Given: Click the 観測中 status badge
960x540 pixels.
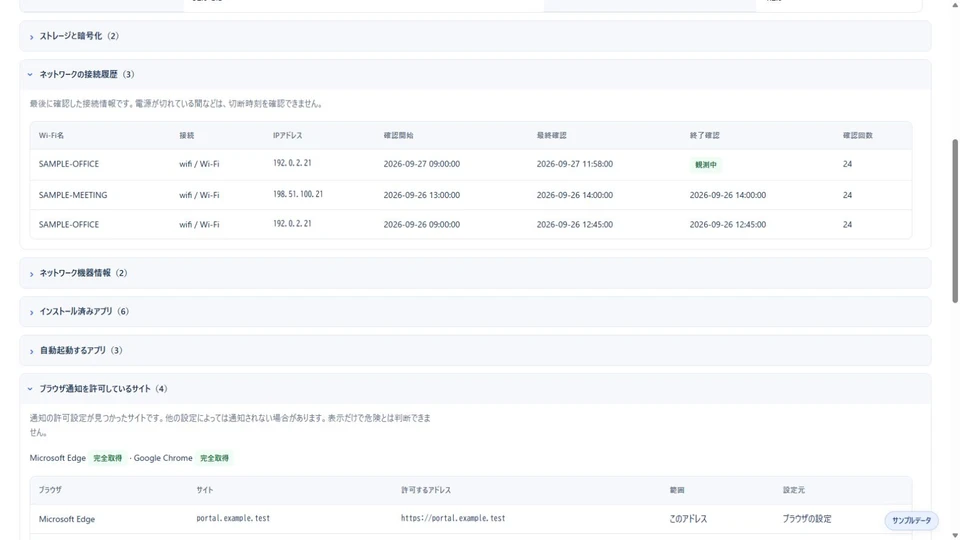Looking at the screenshot, I should point(706,165).
